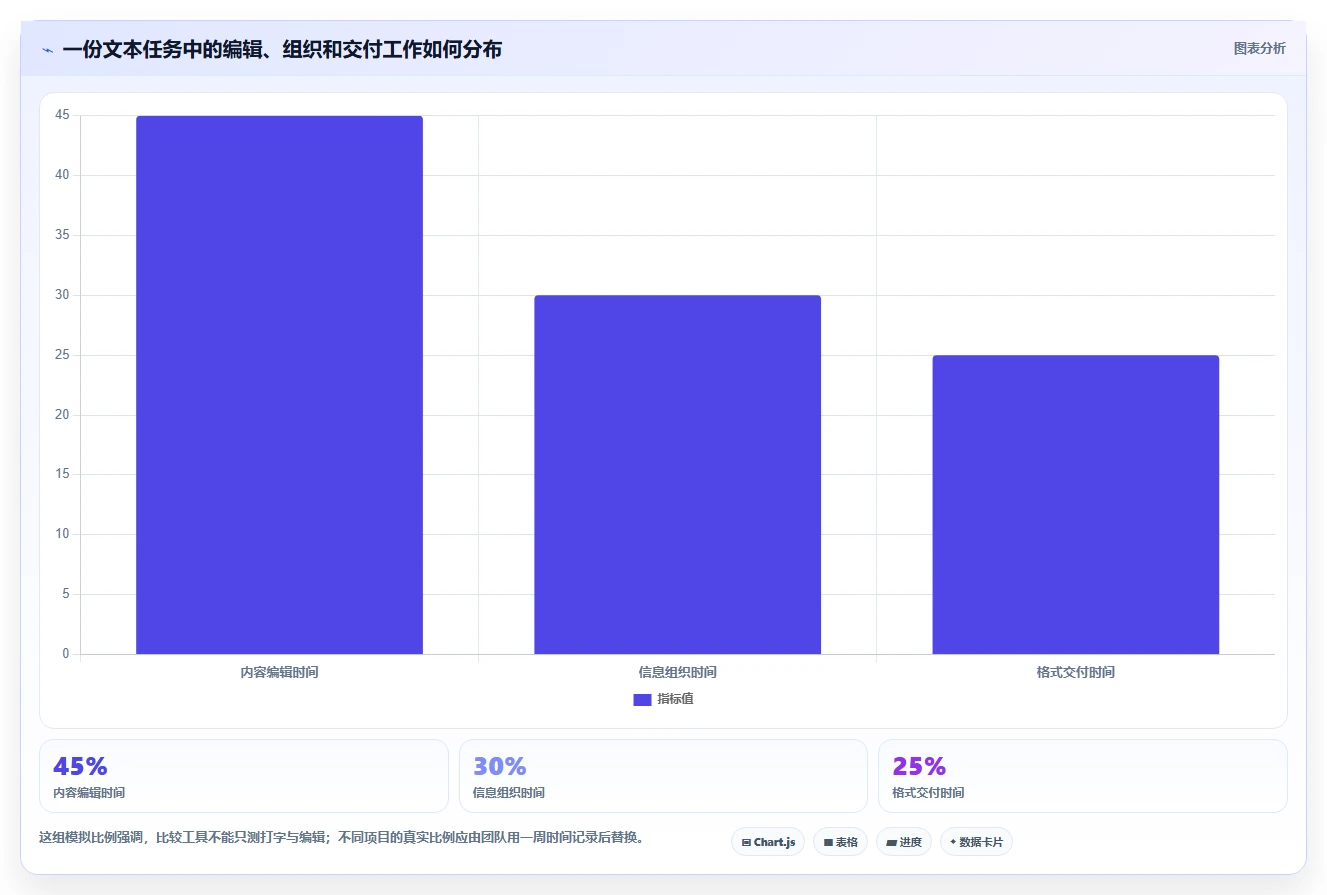Click the 表格 tag chip

[840, 842]
